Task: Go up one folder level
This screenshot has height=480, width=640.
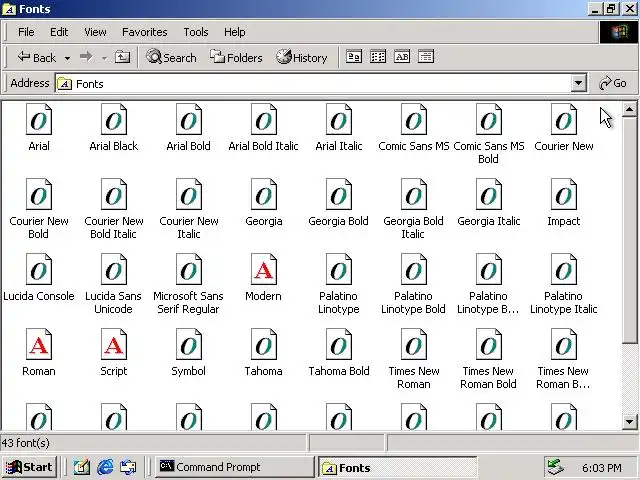Action: 122,57
